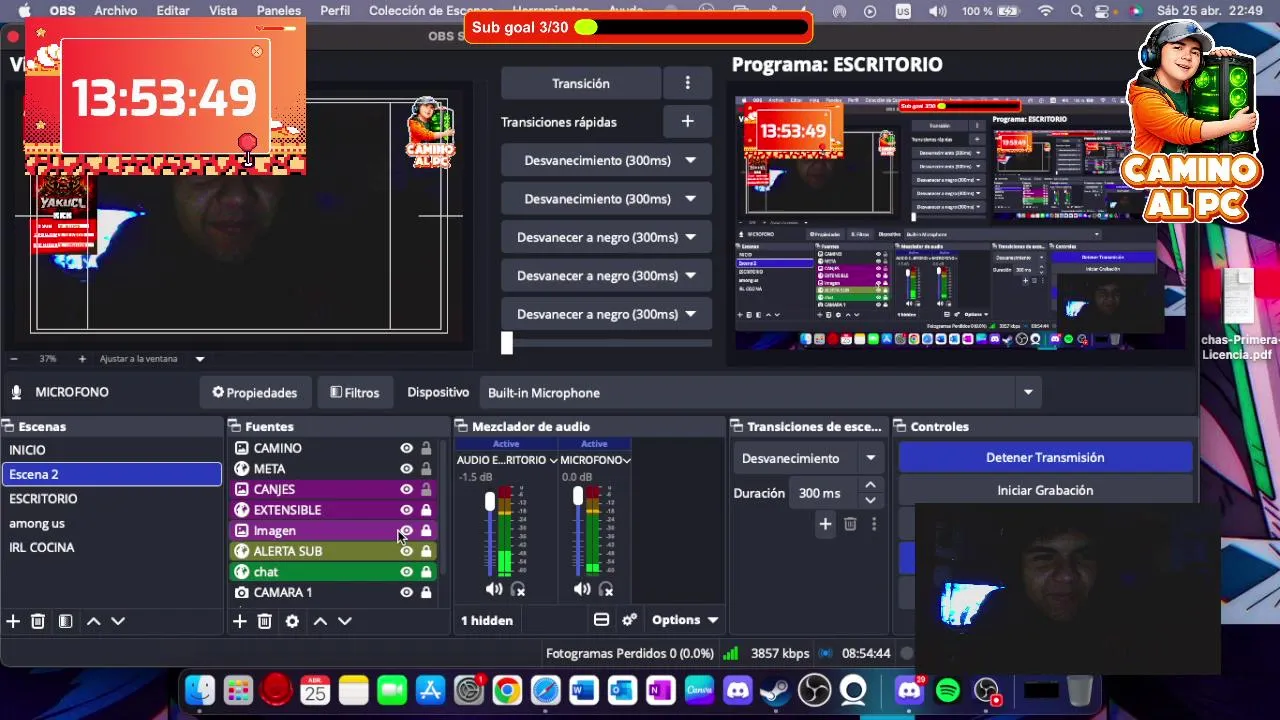Lock the CAMINO source with its padlock
This screenshot has height=720, width=1280.
click(426, 448)
